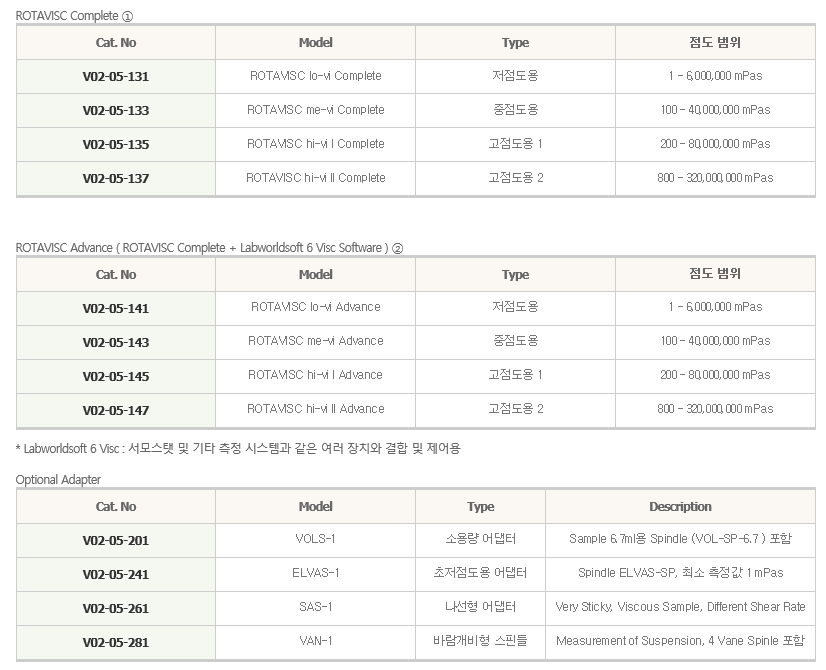Select ROTAVISC lo-vi Complete model cell
826x670 pixels.
point(315,76)
